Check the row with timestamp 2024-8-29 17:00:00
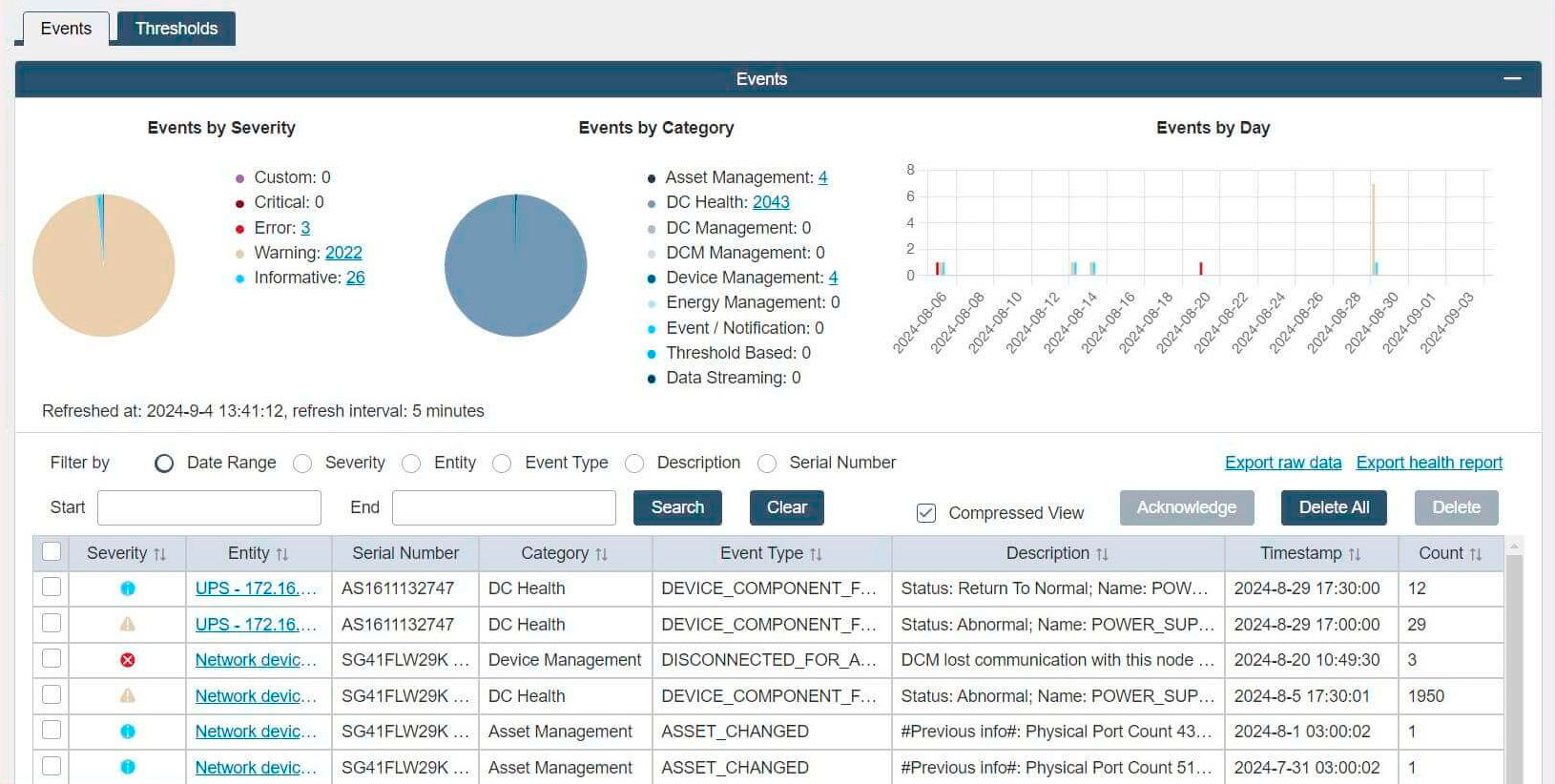Screen dimensions: 1555x784 [52, 623]
